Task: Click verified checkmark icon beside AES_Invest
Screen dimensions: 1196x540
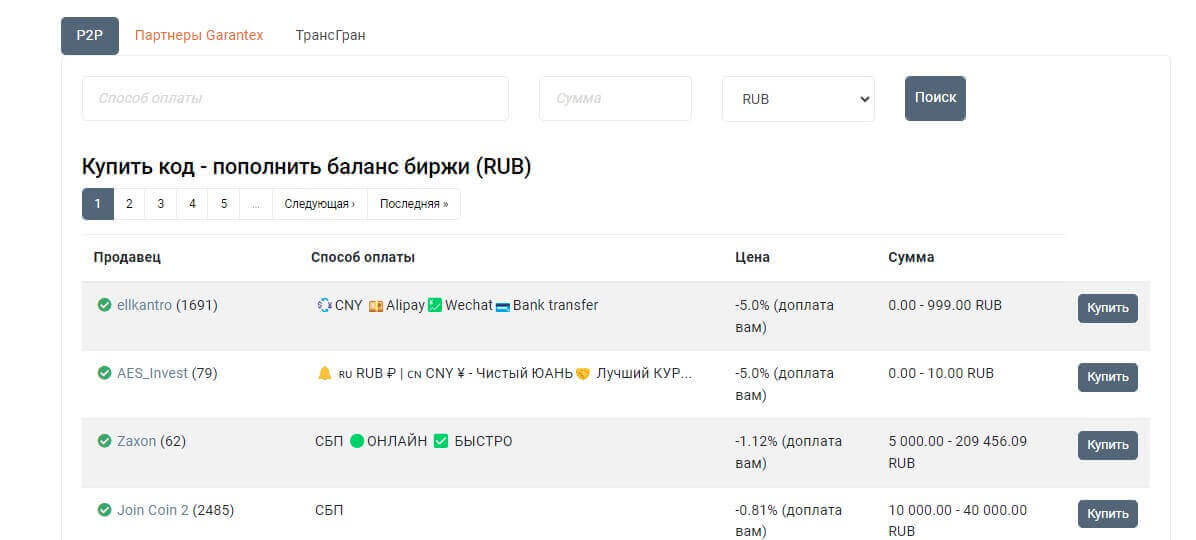Action: pyautogui.click(x=104, y=373)
